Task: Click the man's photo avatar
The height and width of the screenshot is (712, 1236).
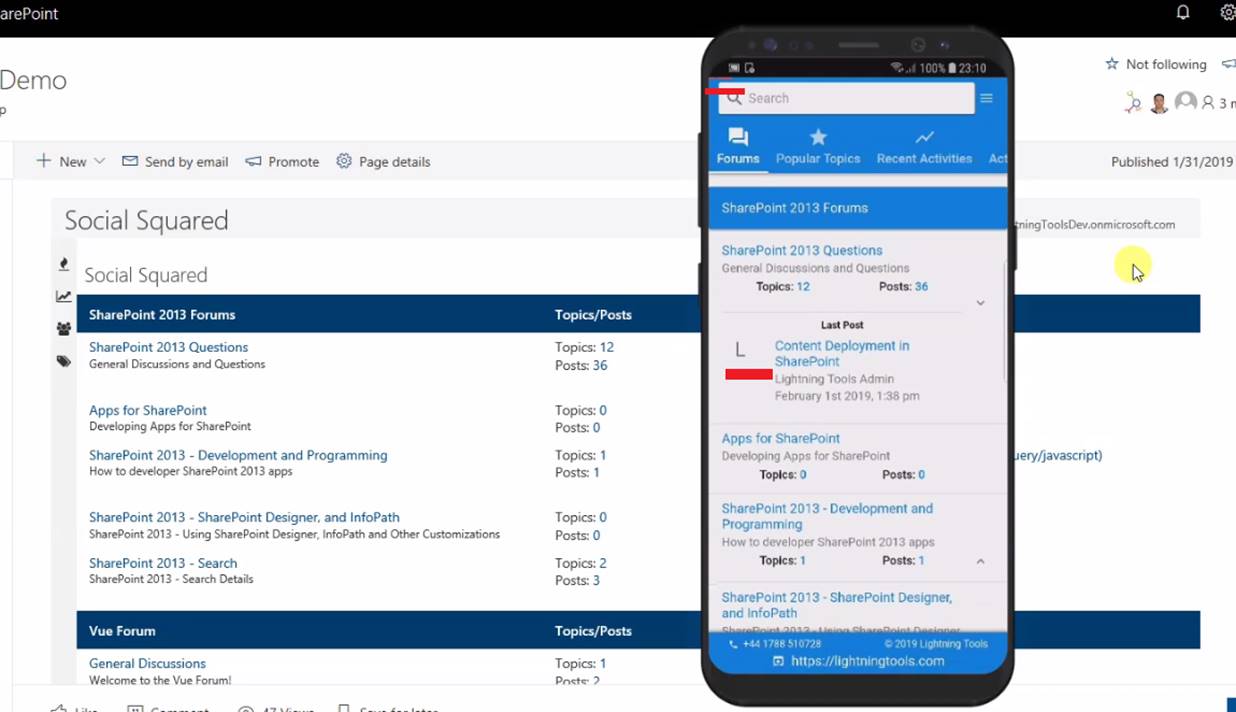Action: click(x=1159, y=102)
